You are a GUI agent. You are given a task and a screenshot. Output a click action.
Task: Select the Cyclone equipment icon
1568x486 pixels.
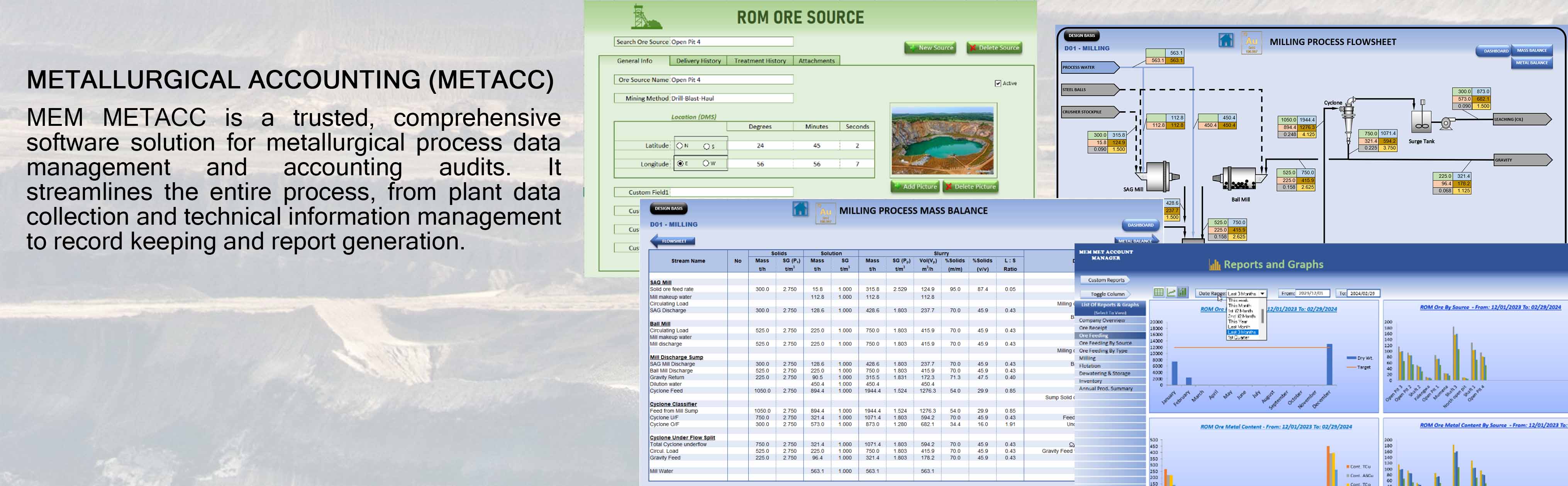[x=1348, y=120]
